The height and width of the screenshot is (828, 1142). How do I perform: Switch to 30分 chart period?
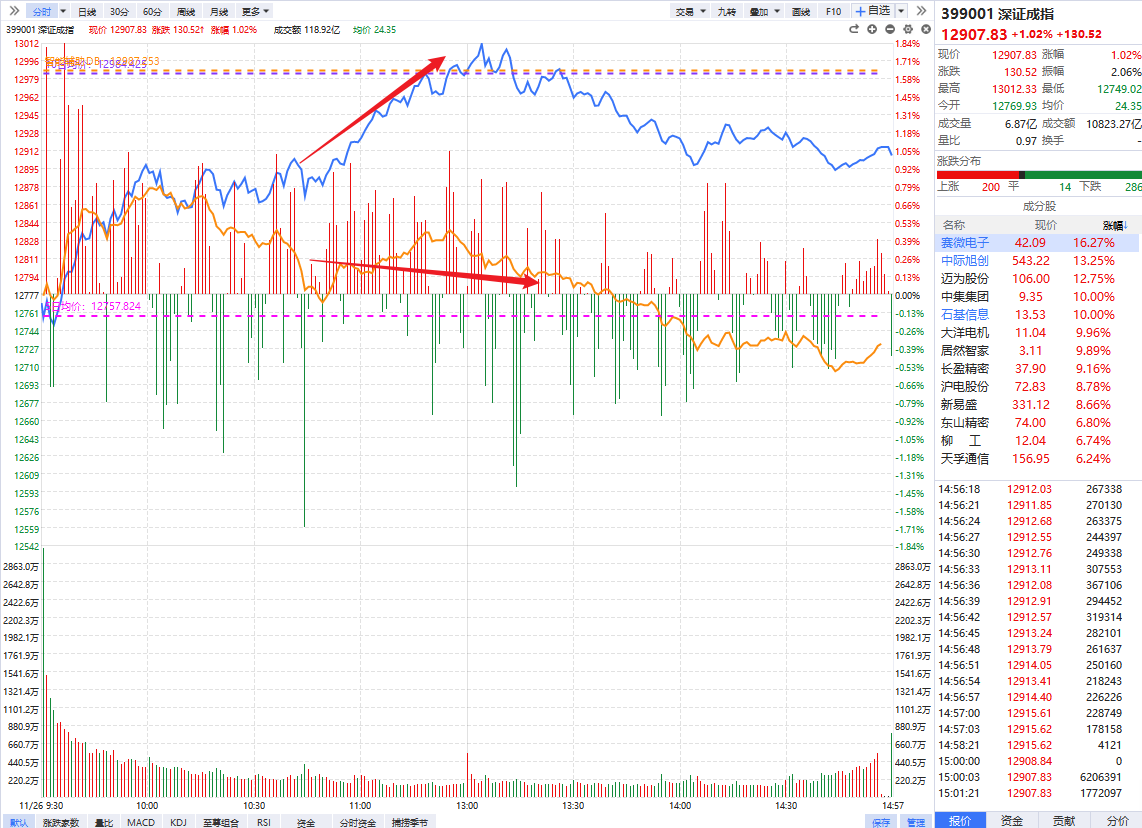point(119,12)
